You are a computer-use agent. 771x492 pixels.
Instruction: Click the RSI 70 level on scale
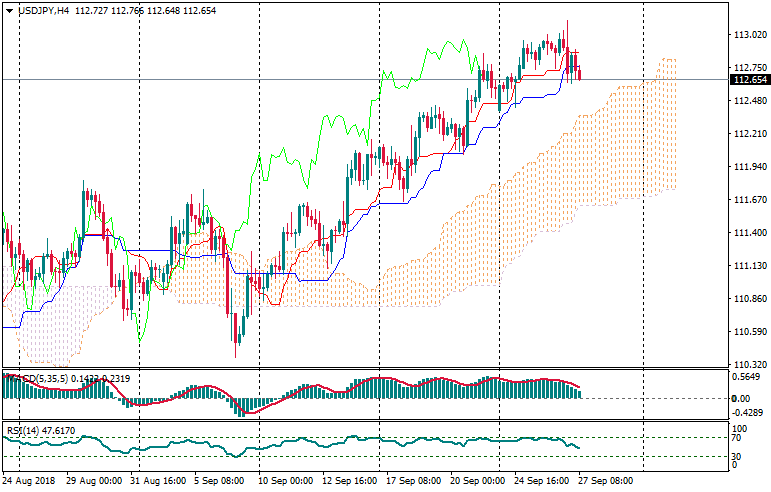point(739,438)
